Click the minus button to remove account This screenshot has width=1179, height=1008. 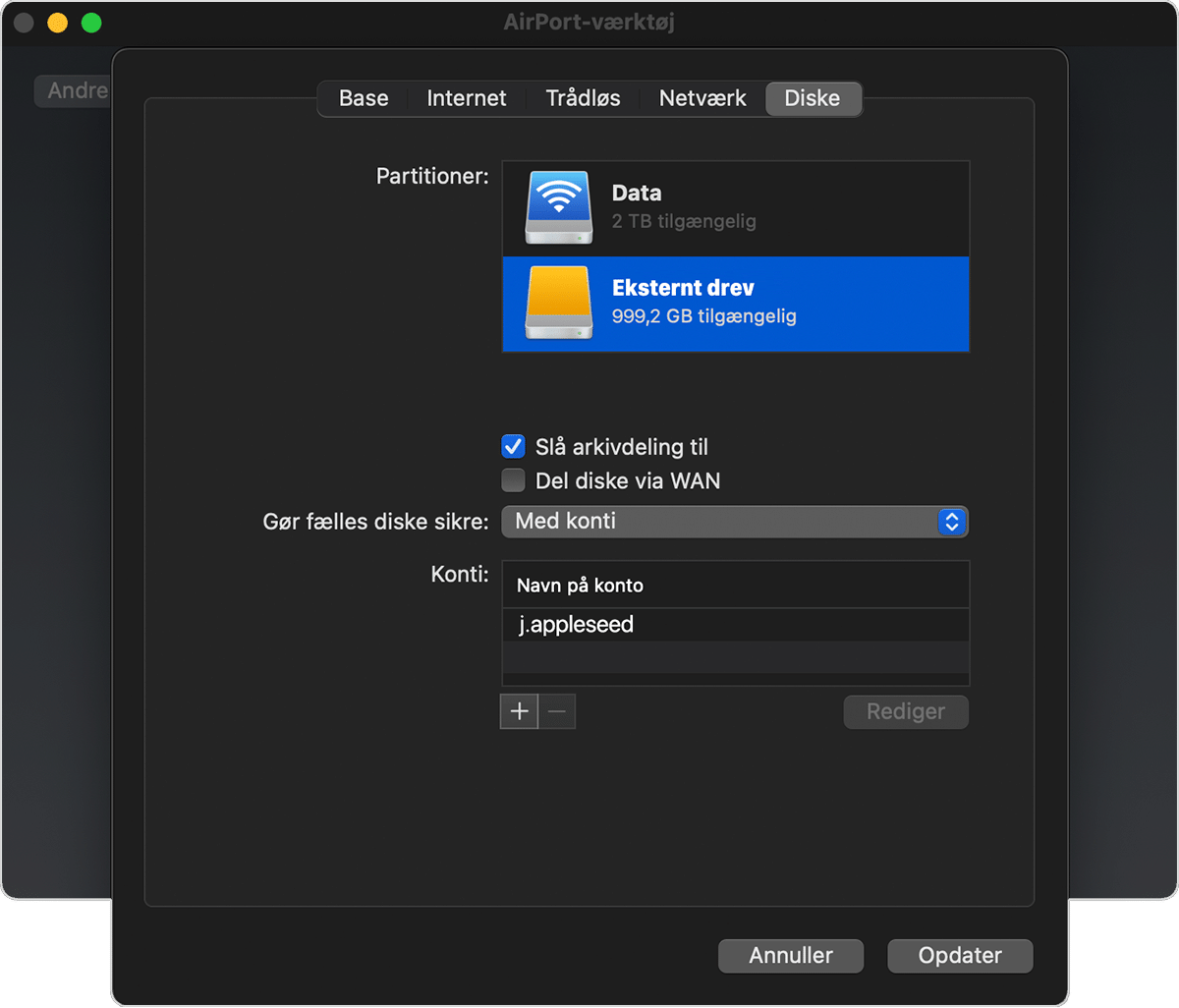(557, 711)
